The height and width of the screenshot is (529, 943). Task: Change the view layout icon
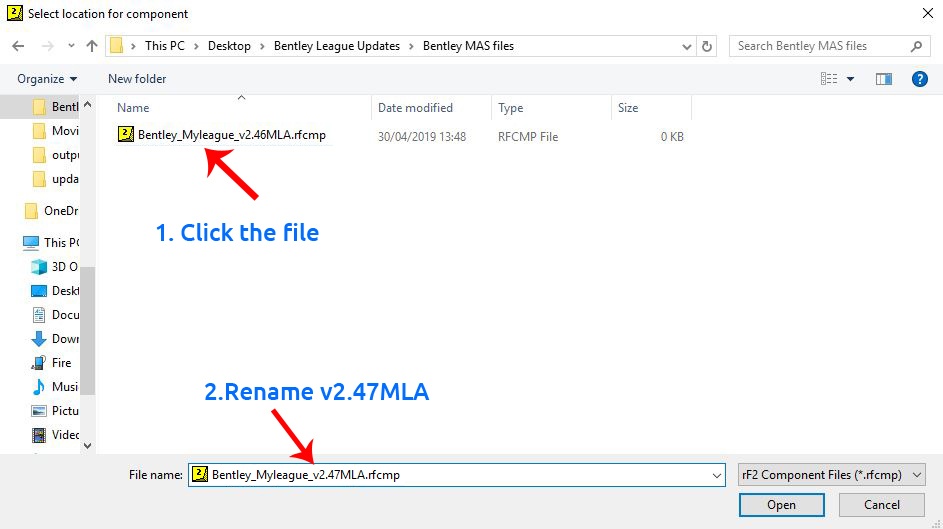[x=829, y=79]
